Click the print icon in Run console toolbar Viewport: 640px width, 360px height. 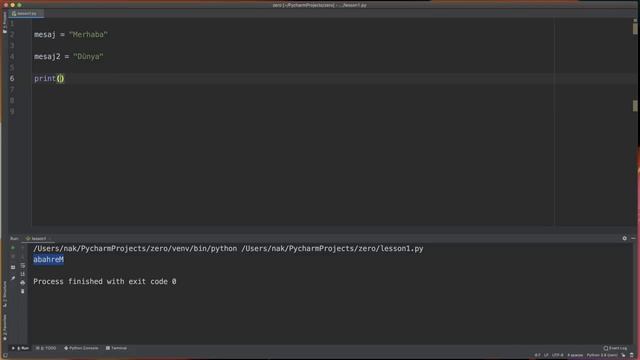tap(22, 282)
